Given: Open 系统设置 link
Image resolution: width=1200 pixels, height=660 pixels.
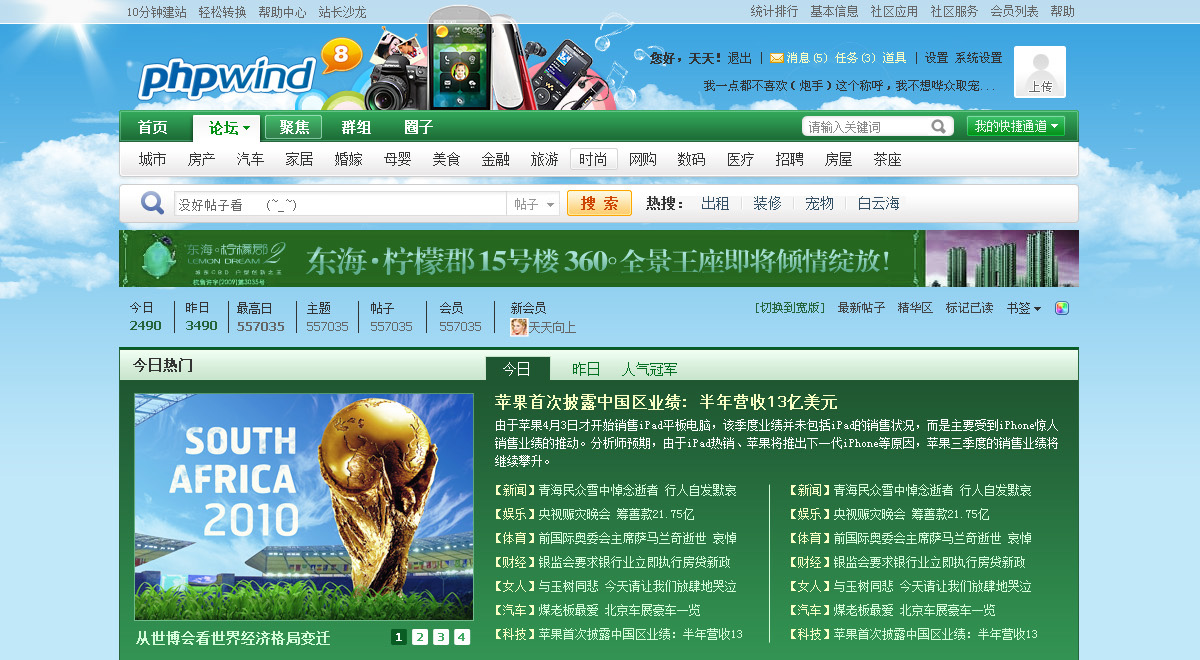Looking at the screenshot, I should click(978, 58).
